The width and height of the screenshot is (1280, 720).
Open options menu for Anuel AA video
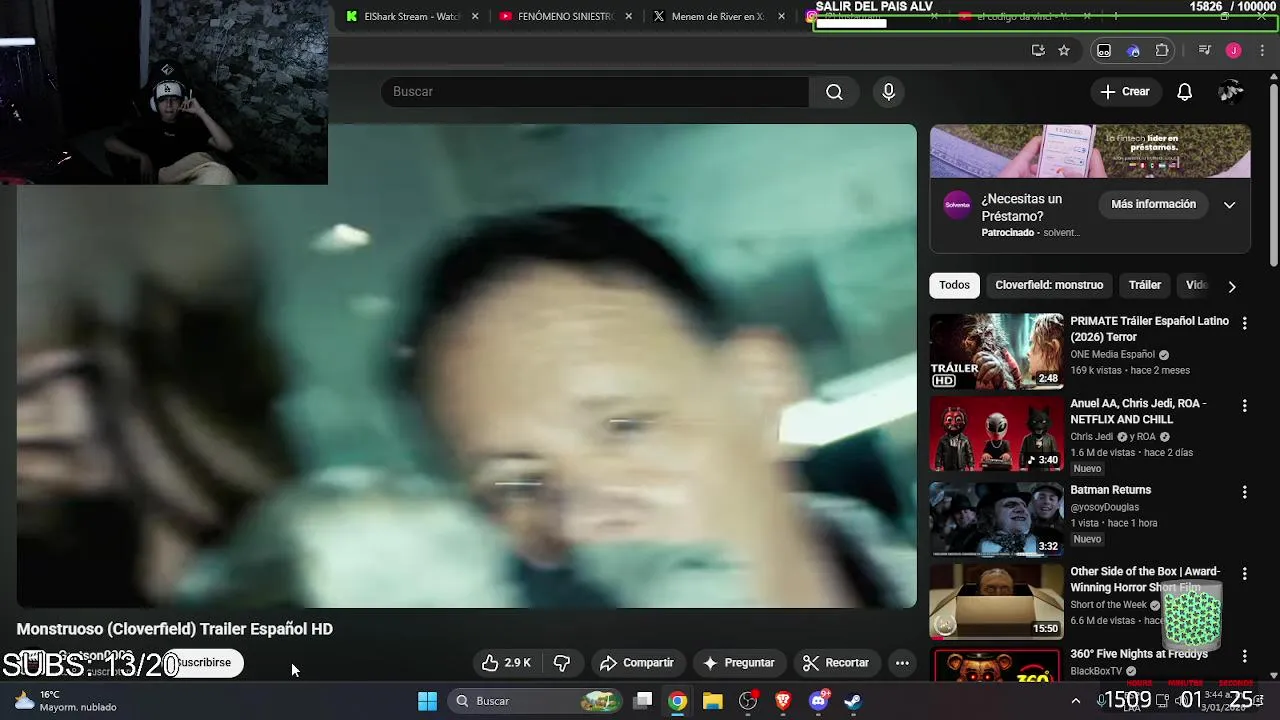[1244, 406]
